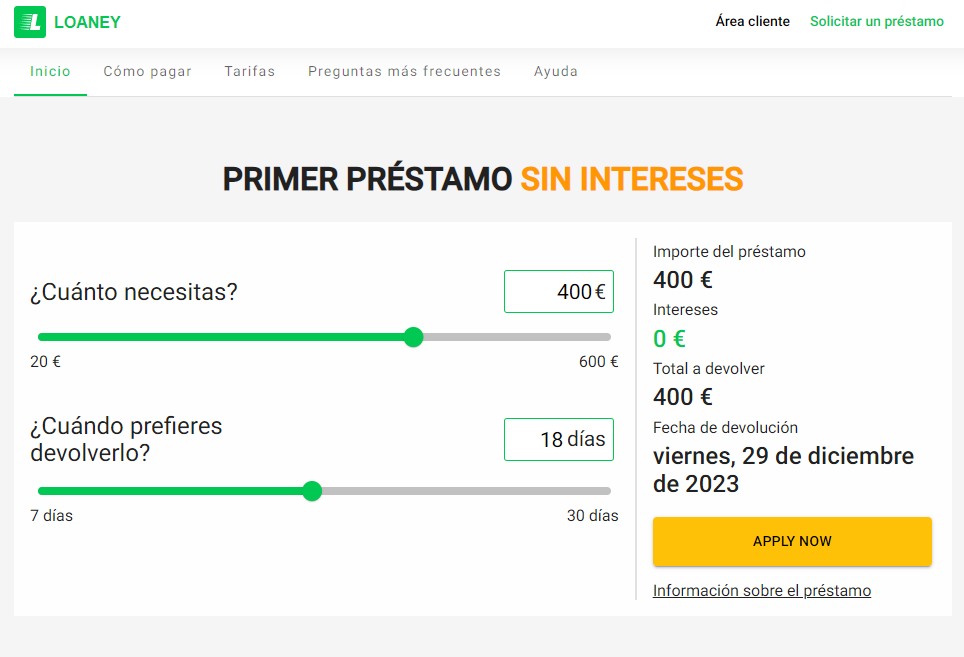Click the green Loaney logo icon
The width and height of the screenshot is (964, 657).
[30, 22]
